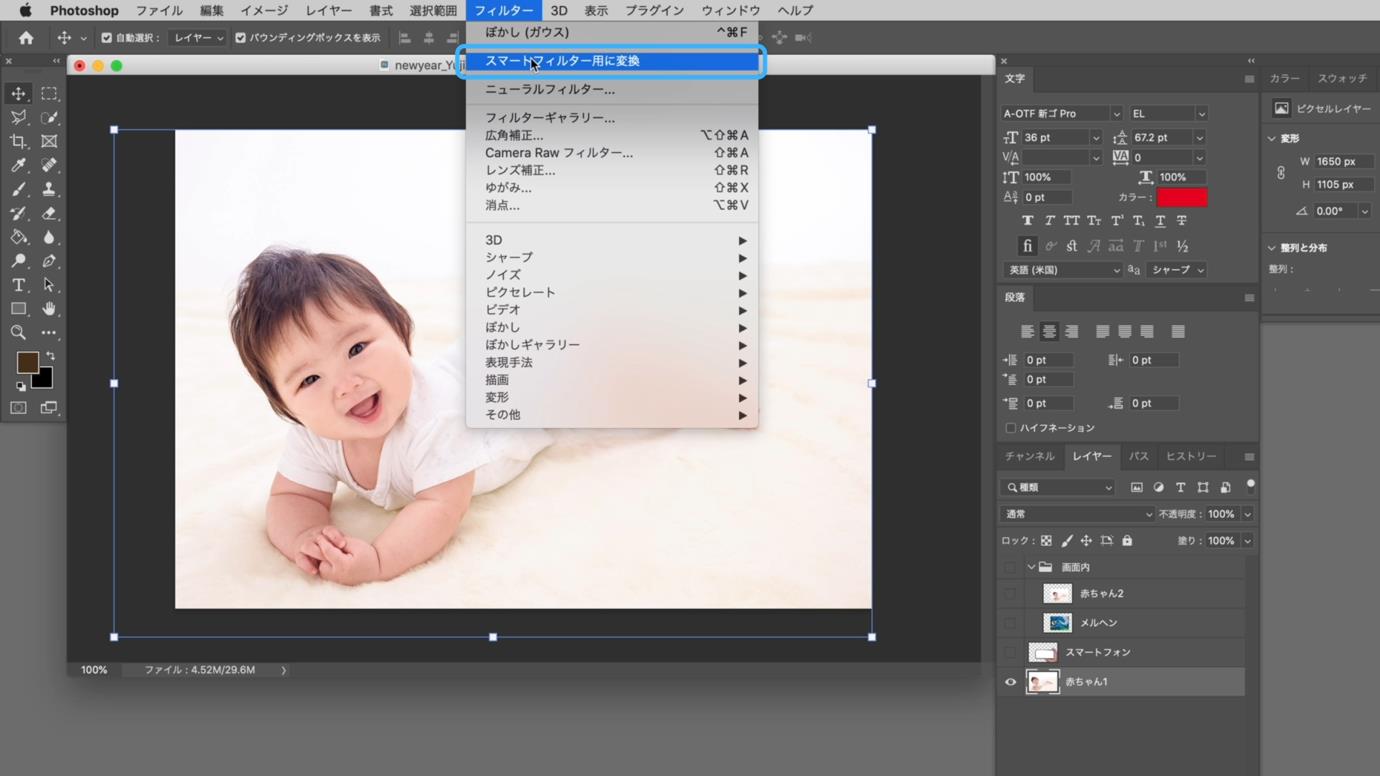
Task: Open the Apple menu
Action: pos(26,10)
